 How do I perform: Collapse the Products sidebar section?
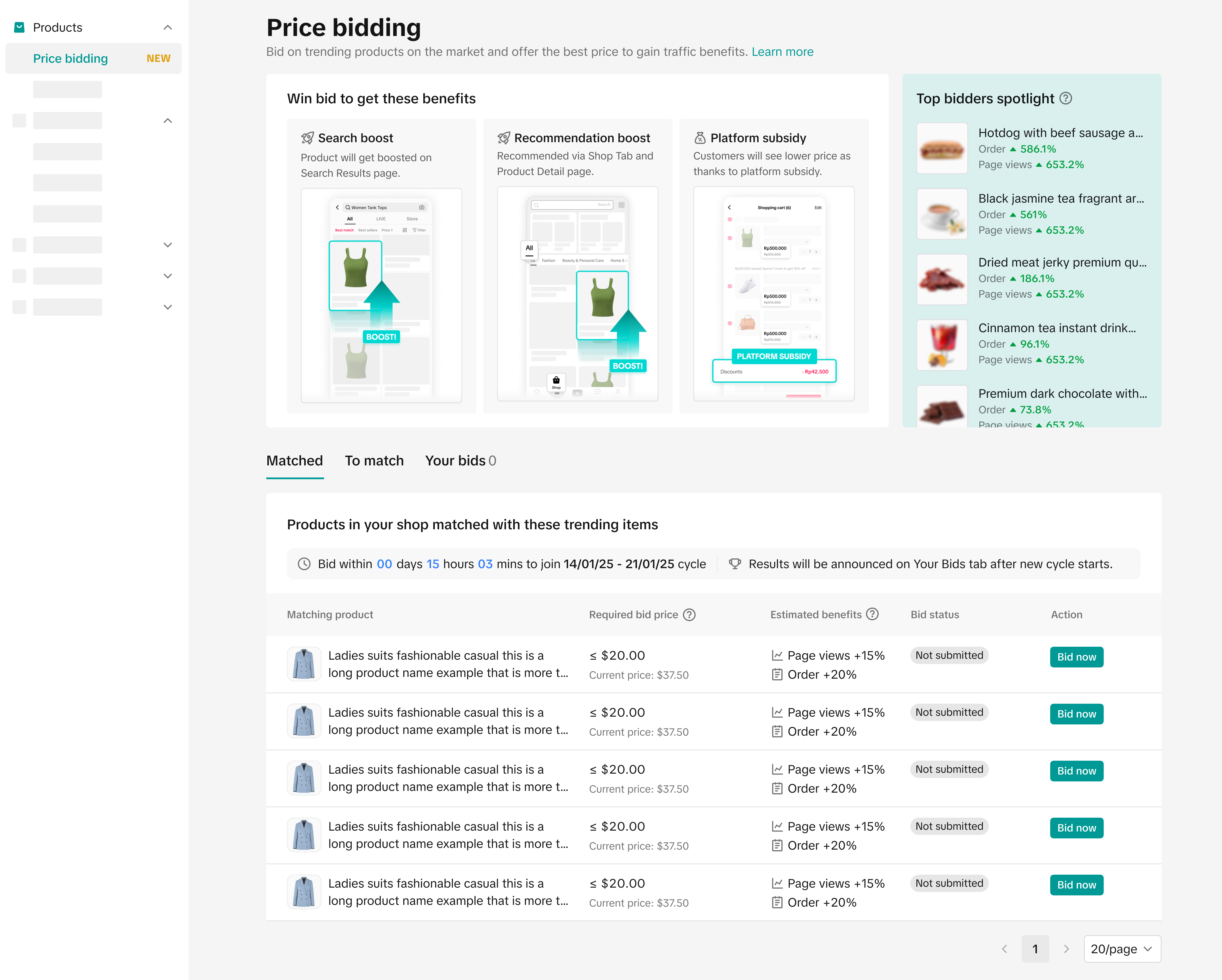click(168, 27)
